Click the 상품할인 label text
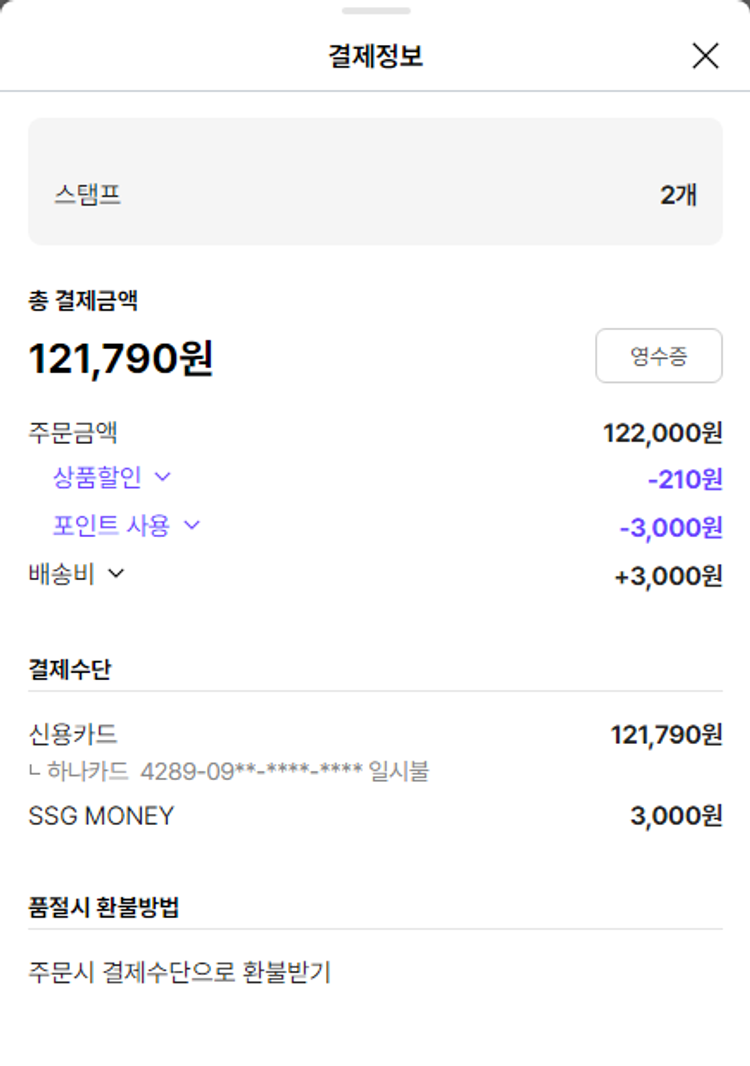The width and height of the screenshot is (750, 1066). coord(97,477)
